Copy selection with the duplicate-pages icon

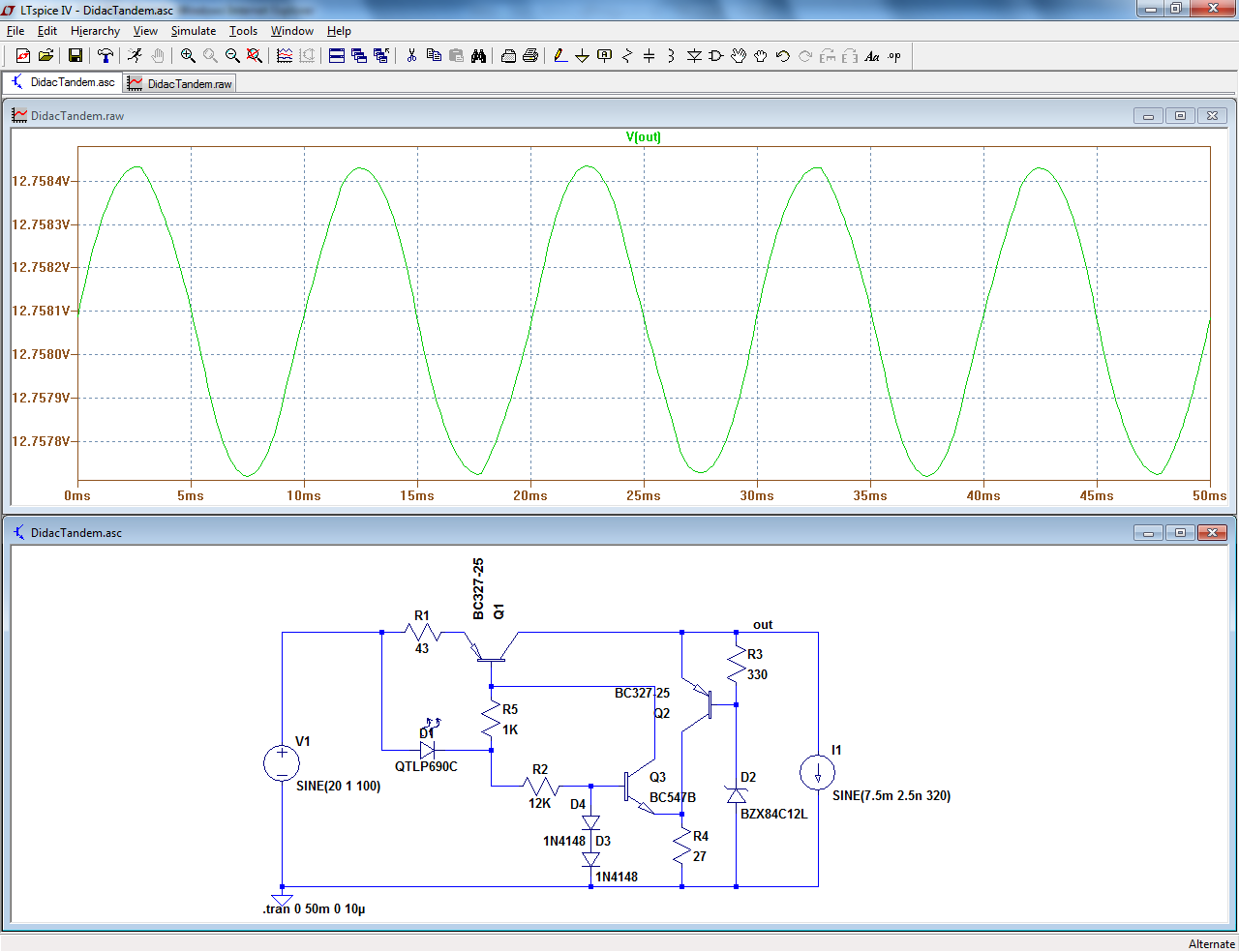[x=434, y=56]
